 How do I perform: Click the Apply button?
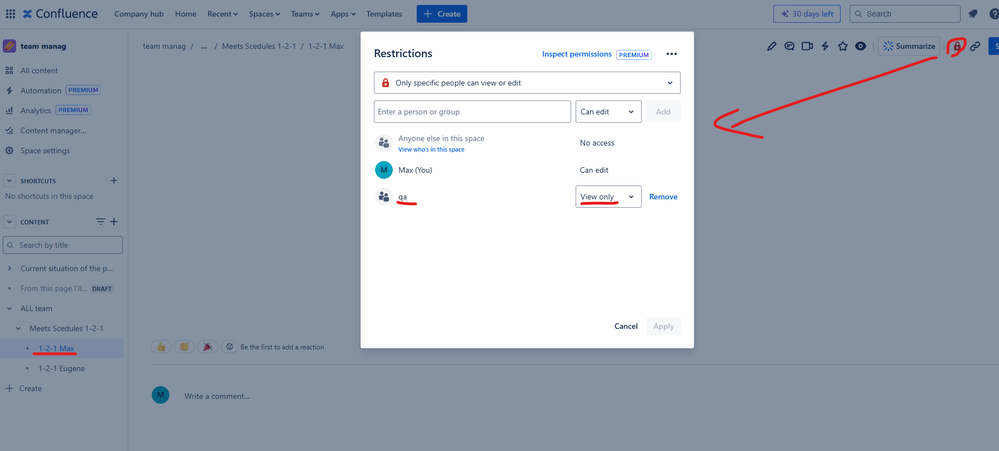pos(663,326)
